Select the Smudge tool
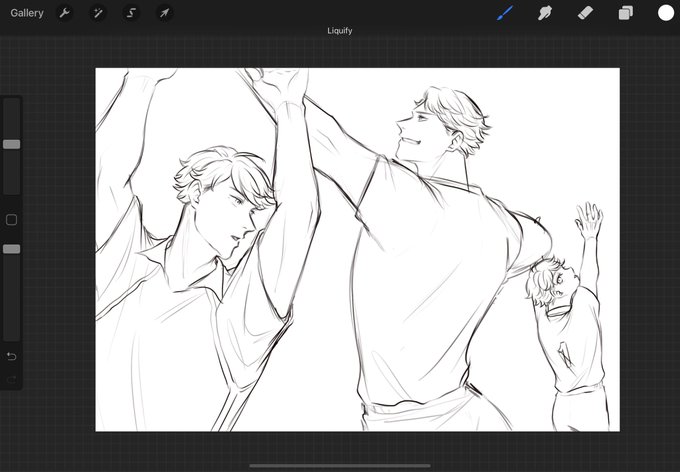The image size is (680, 472). pos(545,13)
